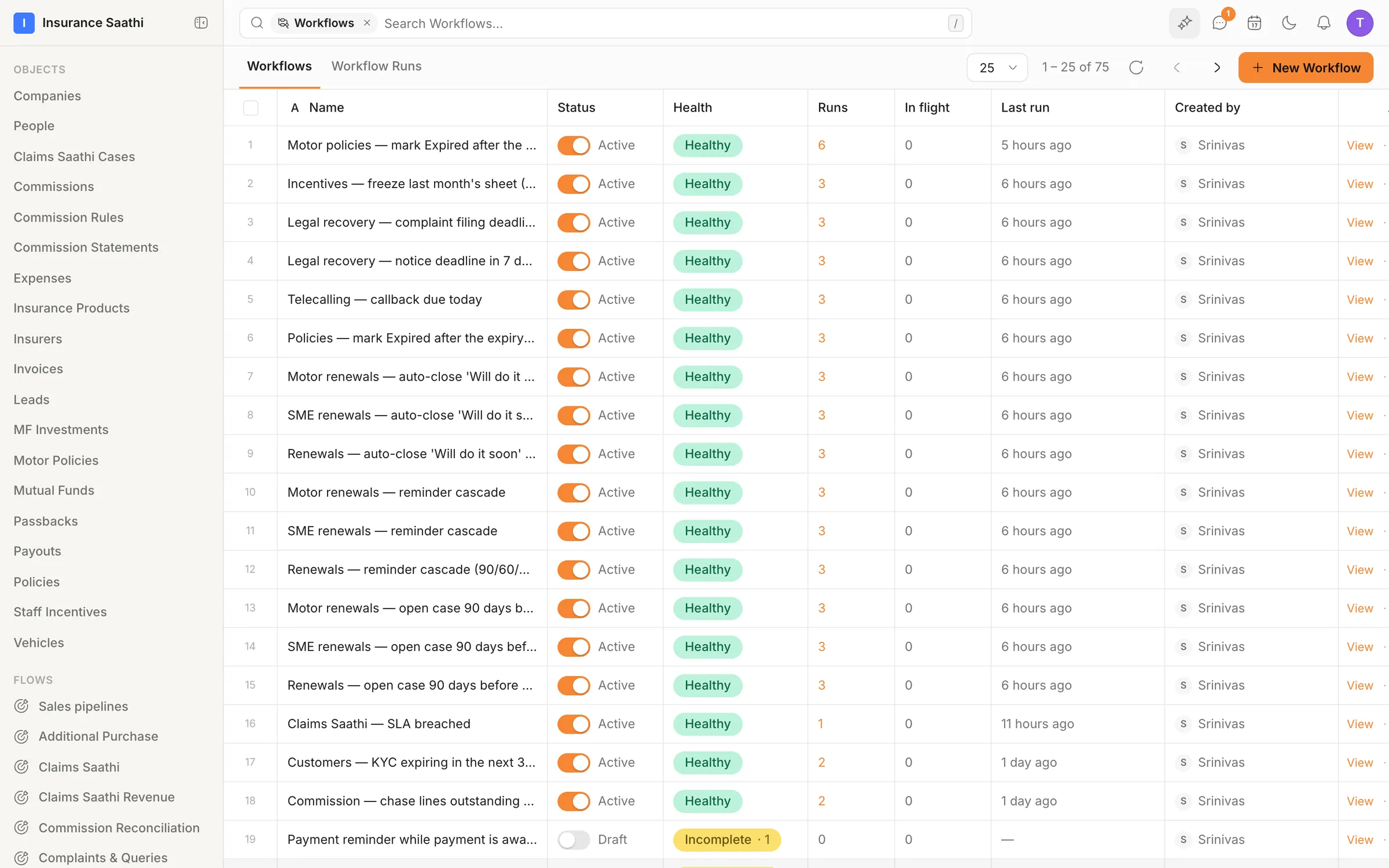Toggle off Motor renewals reminder cascade workflow
This screenshot has width=1389, height=868.
pos(573,492)
